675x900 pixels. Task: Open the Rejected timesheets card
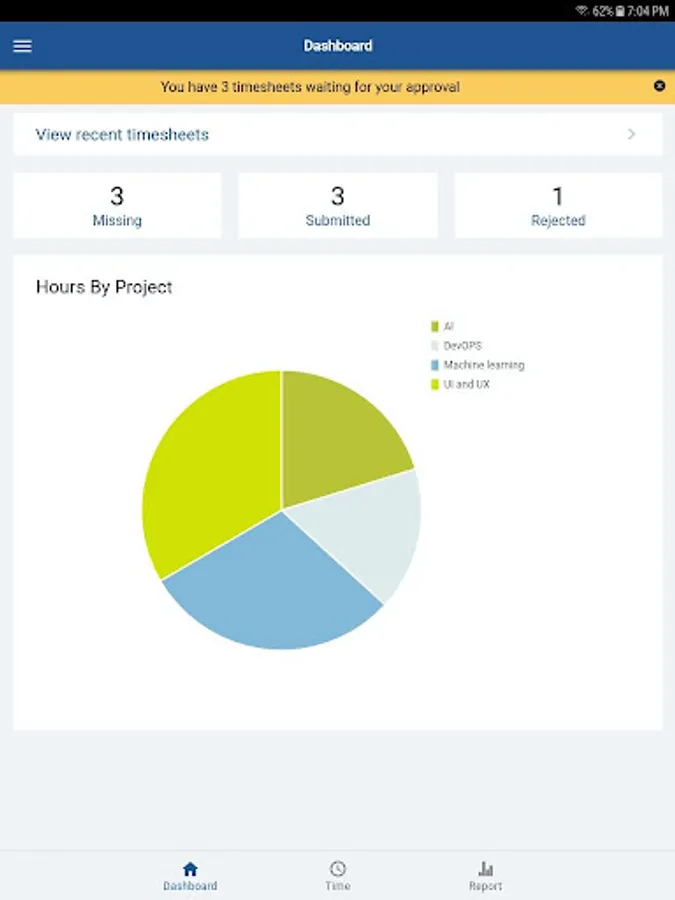tap(558, 206)
